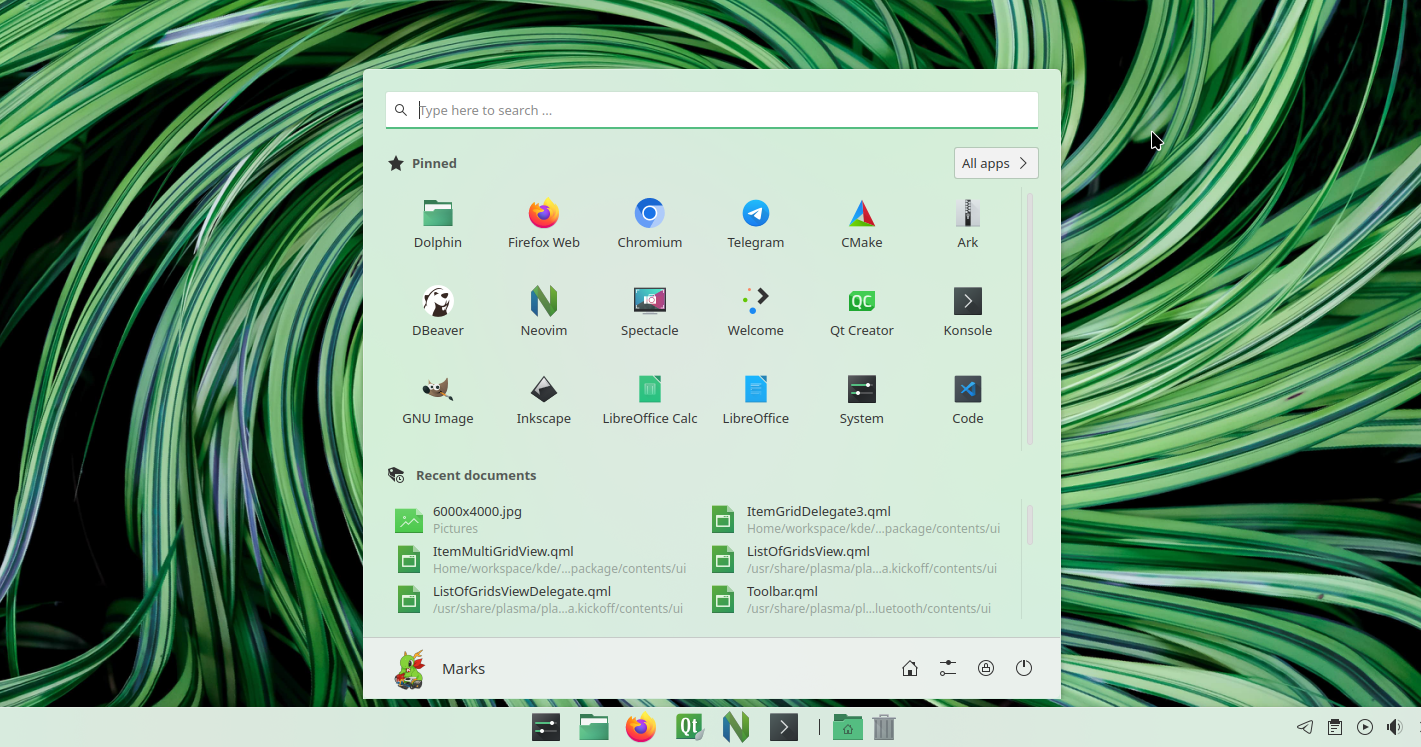Open the home folder icon in the taskbar
Viewport: 1421px width, 747px height.
(847, 727)
